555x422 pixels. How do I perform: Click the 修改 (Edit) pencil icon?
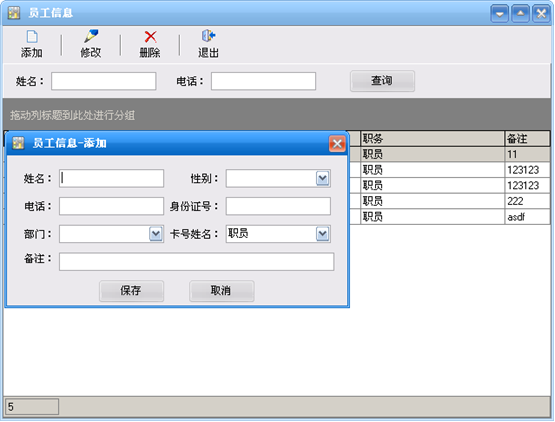coord(91,36)
